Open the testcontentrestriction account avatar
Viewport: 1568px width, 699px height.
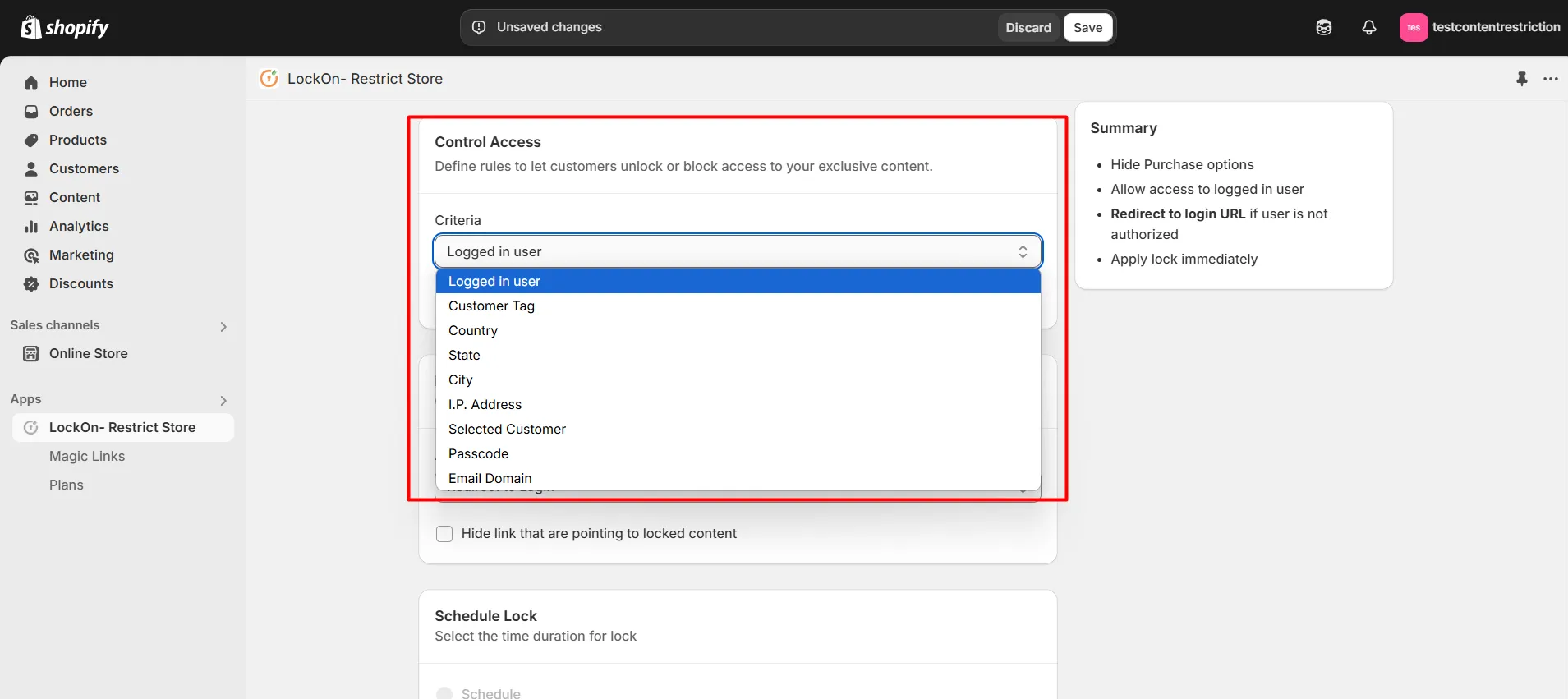click(x=1413, y=27)
